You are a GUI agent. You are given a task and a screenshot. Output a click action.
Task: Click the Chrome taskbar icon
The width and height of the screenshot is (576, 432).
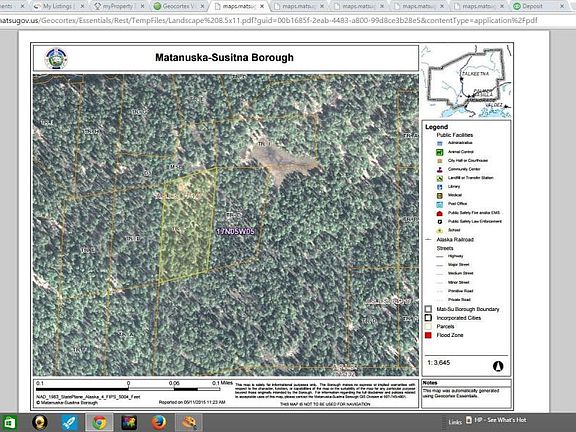[x=99, y=422]
